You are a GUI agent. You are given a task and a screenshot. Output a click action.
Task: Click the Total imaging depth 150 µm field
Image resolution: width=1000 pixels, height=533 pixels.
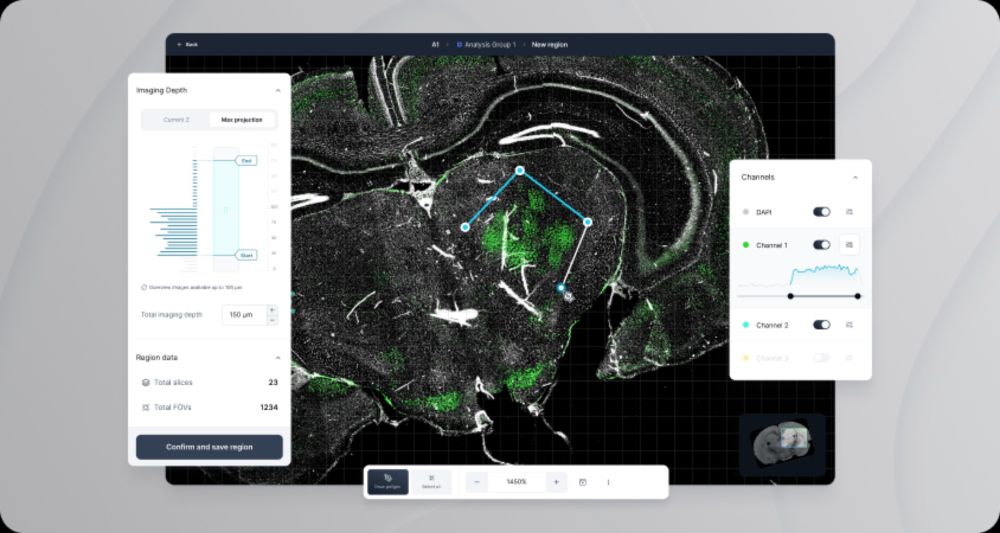[x=244, y=315]
